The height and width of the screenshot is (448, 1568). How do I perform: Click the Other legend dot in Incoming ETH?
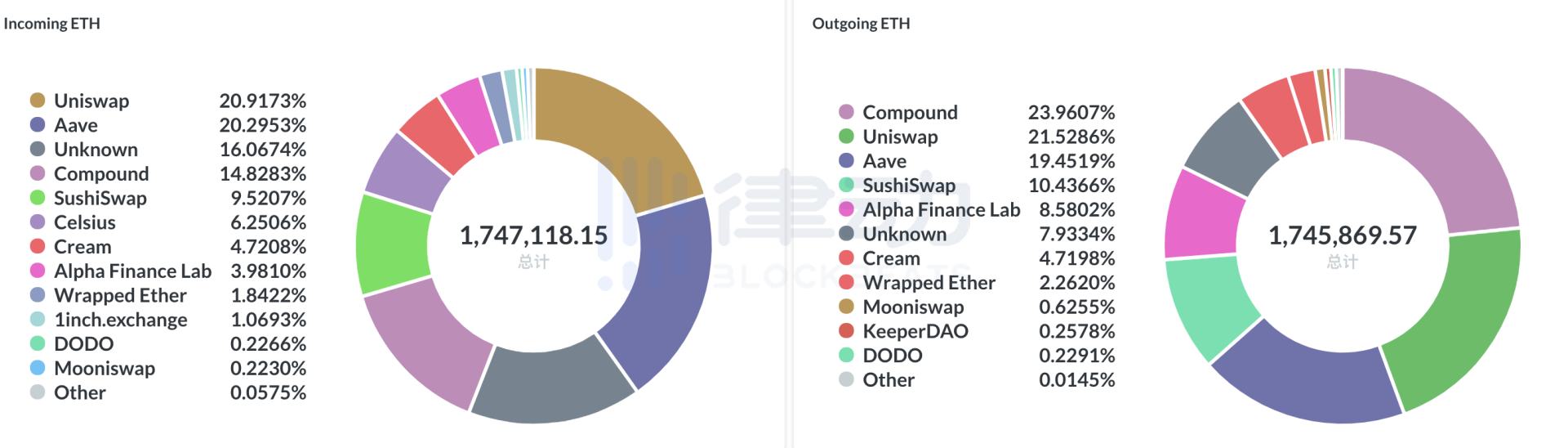pyautogui.click(x=37, y=392)
